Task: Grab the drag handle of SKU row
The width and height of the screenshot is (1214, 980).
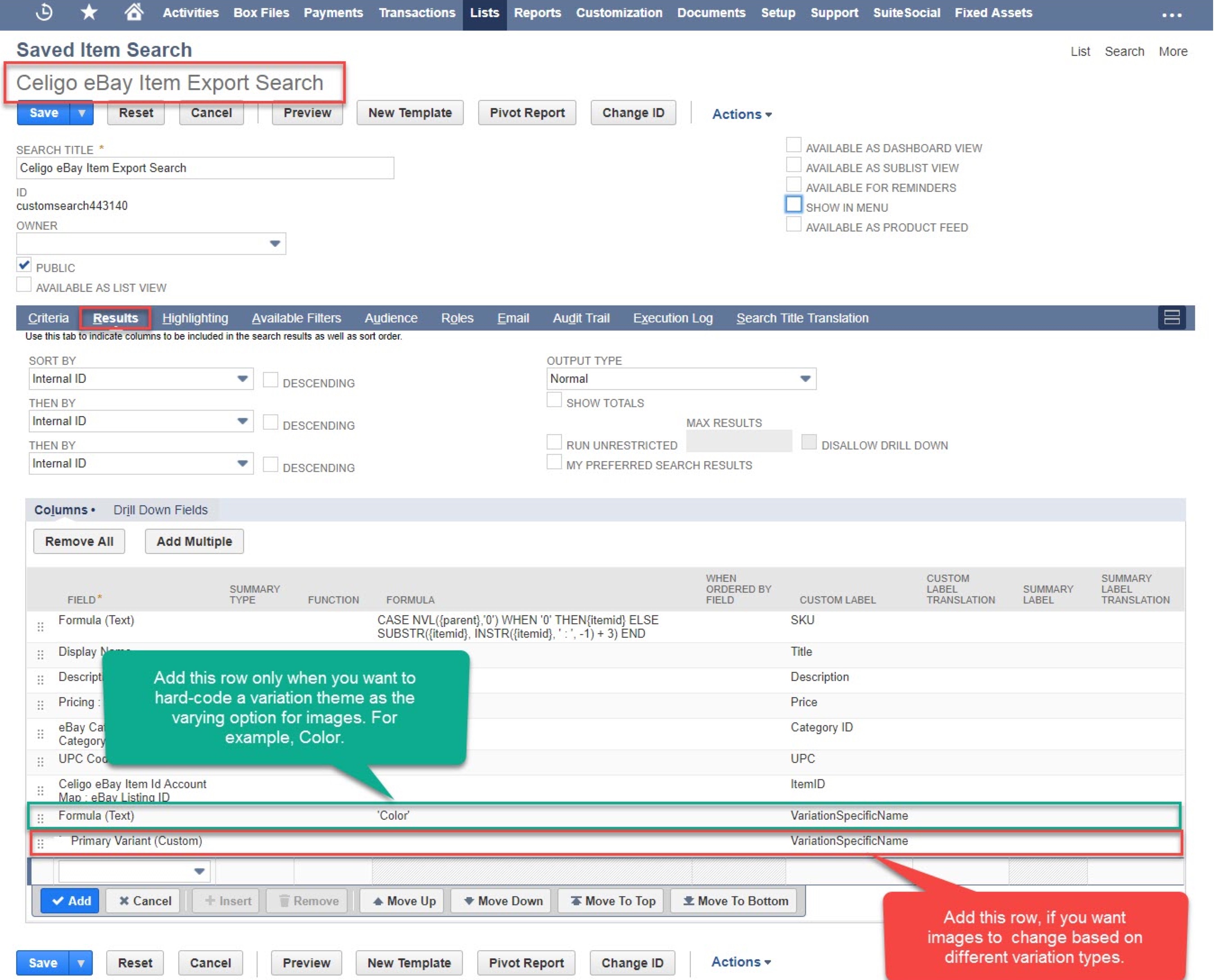Action: (40, 626)
